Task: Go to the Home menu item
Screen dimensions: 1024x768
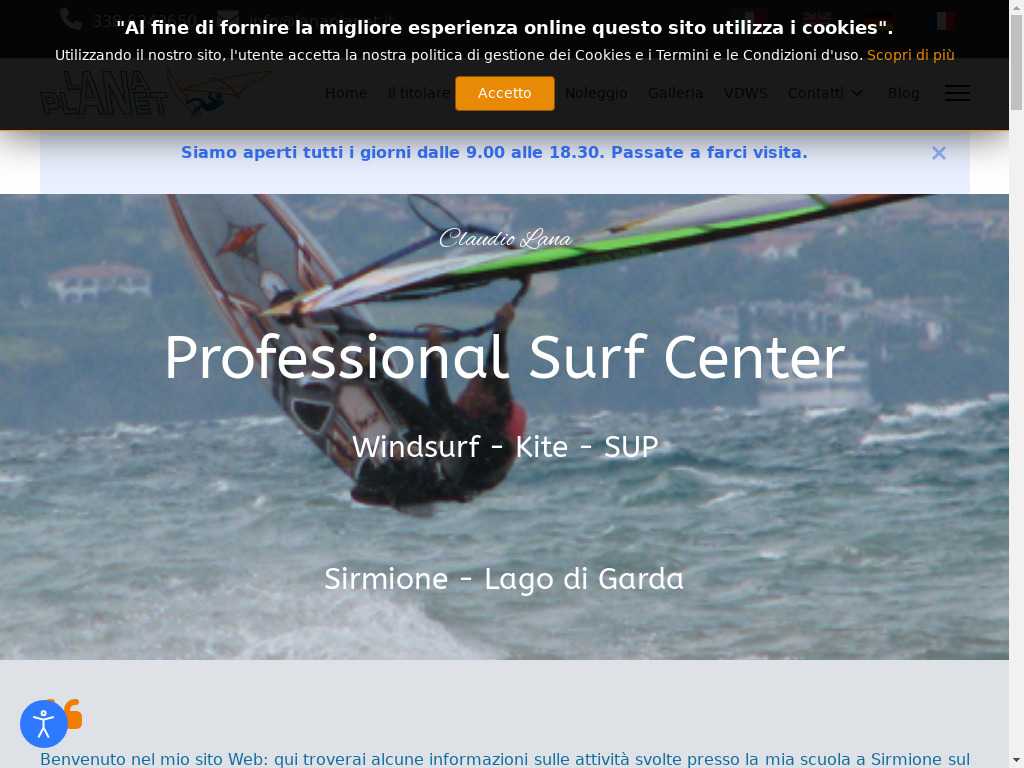Action: coord(345,93)
